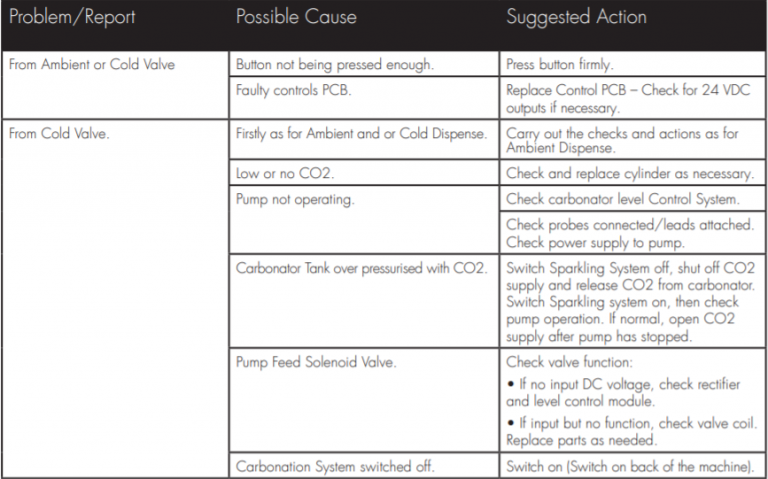The width and height of the screenshot is (768, 479).
Task: Click the 'Press button firmly.' action
Action: point(563,66)
